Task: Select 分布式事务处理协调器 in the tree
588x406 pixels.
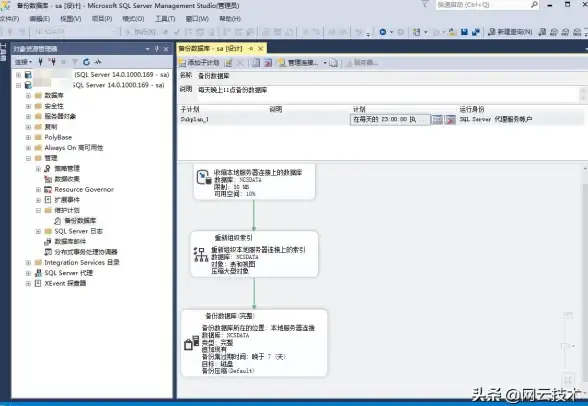Action: tap(86, 252)
